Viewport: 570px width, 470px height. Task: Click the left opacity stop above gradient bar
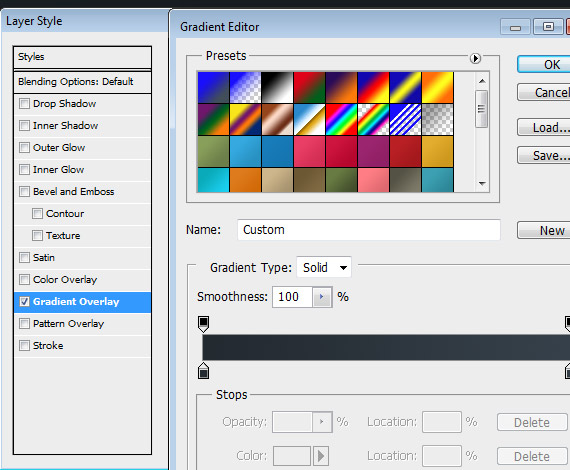coord(204,324)
